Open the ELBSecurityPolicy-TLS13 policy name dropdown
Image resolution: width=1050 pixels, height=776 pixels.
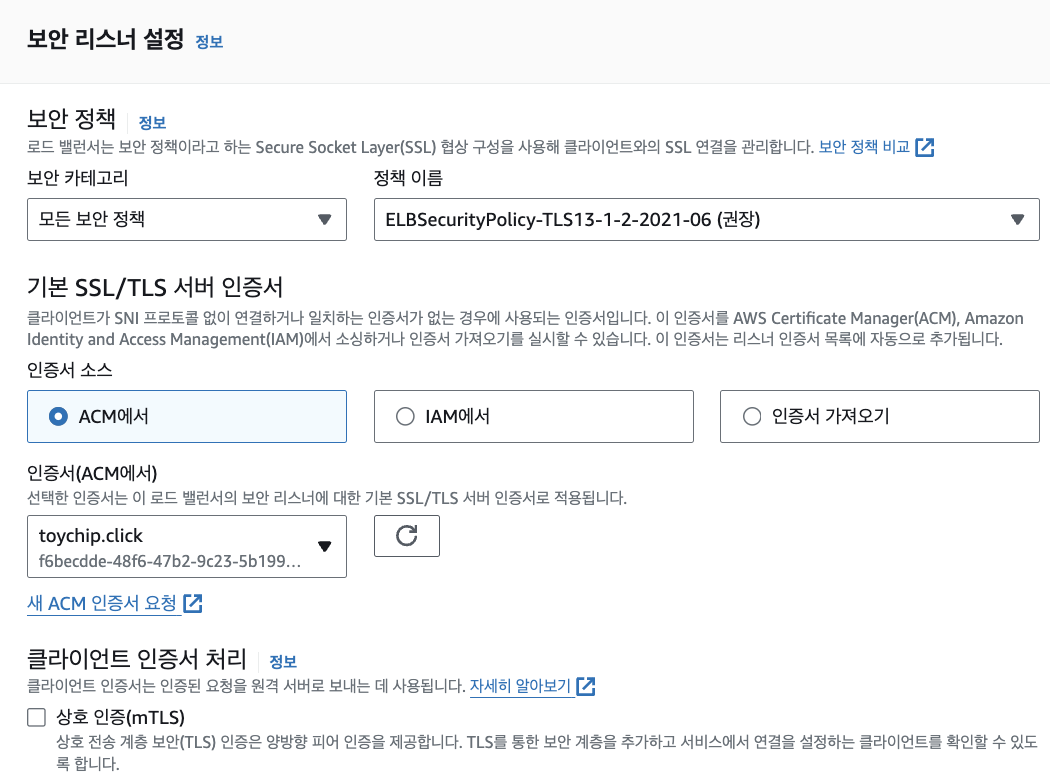tap(706, 220)
